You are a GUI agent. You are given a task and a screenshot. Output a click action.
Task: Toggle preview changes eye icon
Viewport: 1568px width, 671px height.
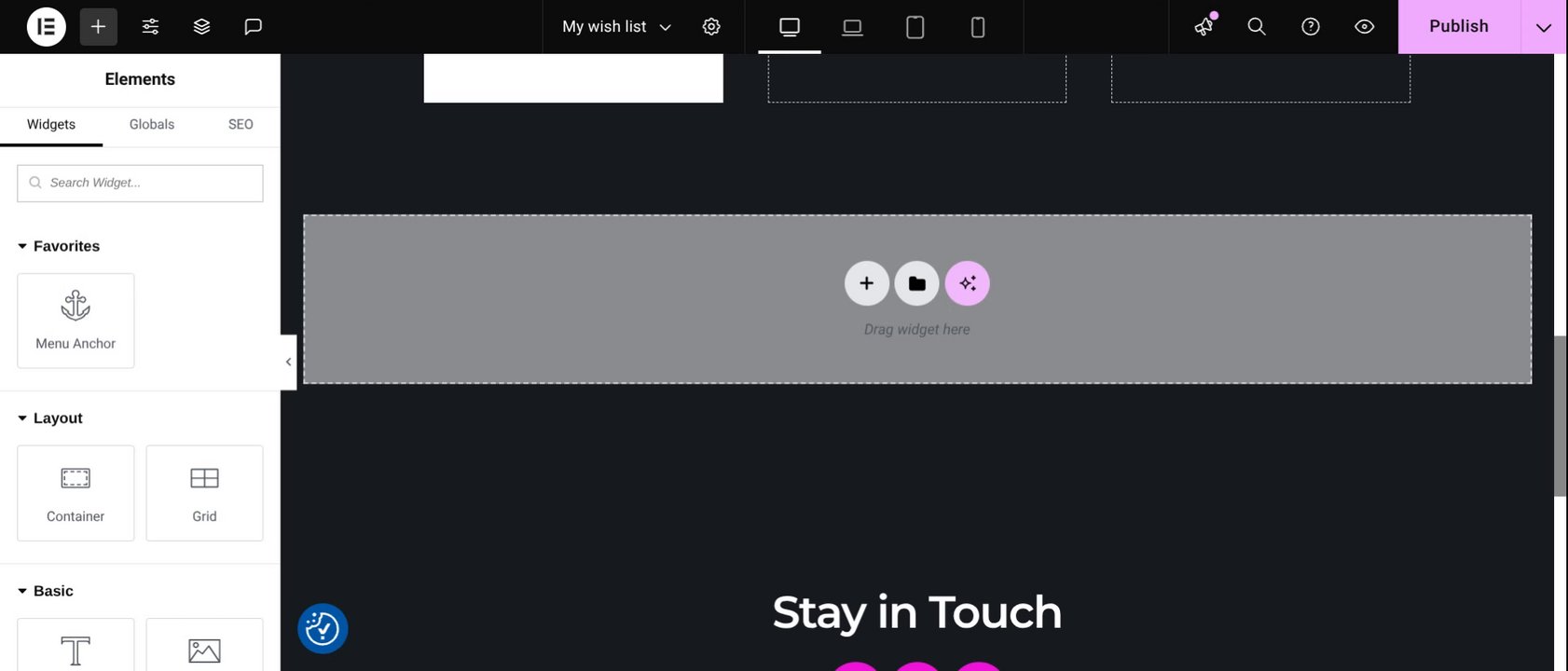1364,27
